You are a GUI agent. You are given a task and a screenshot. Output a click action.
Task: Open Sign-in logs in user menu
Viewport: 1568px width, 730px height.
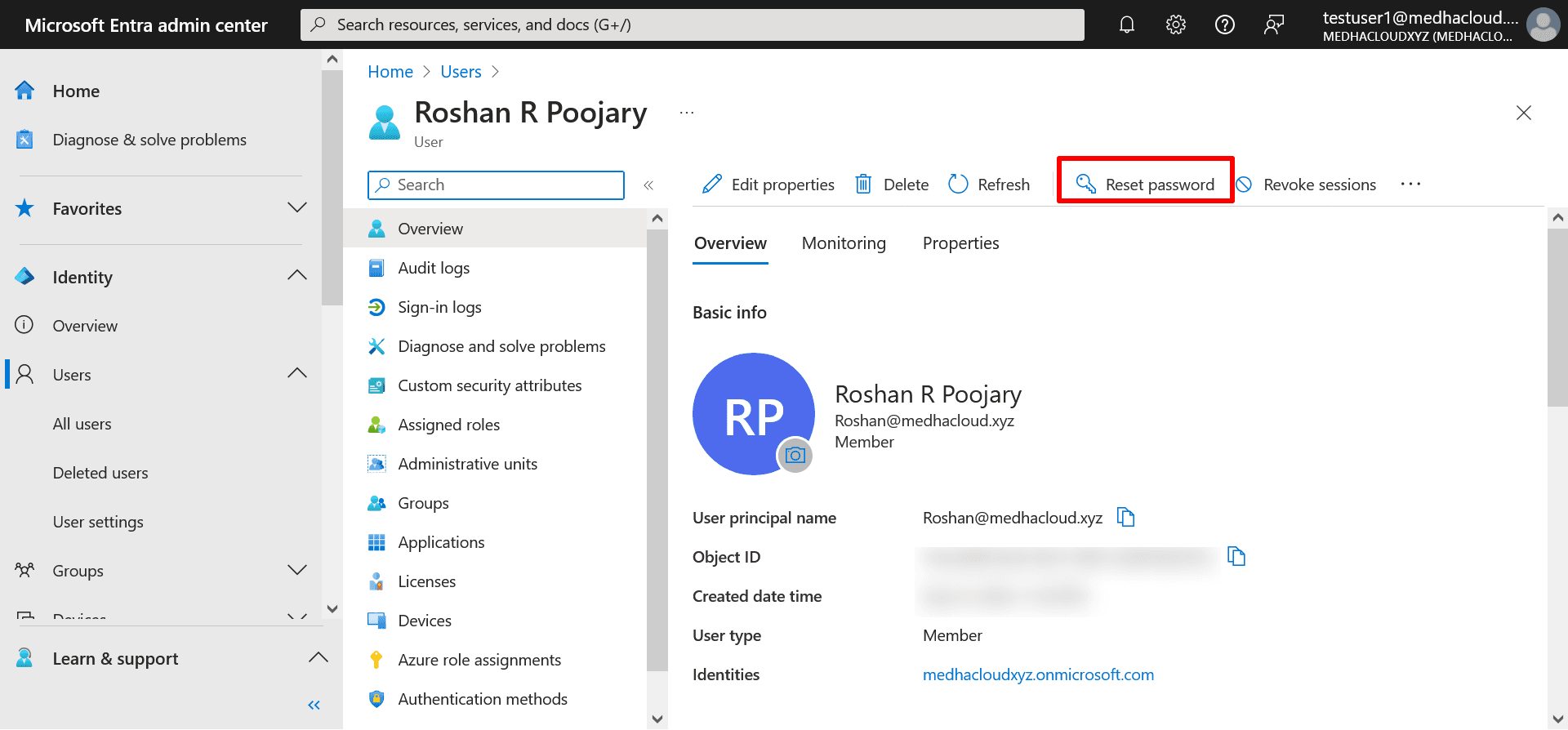439,307
